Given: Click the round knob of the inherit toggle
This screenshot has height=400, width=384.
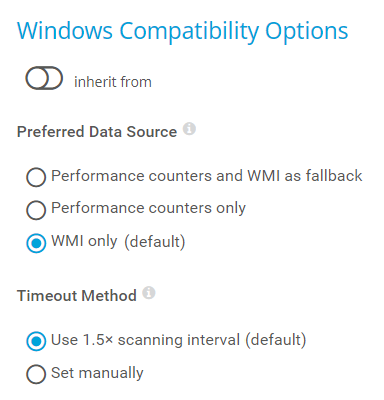Looking at the screenshot, I should point(38,78).
